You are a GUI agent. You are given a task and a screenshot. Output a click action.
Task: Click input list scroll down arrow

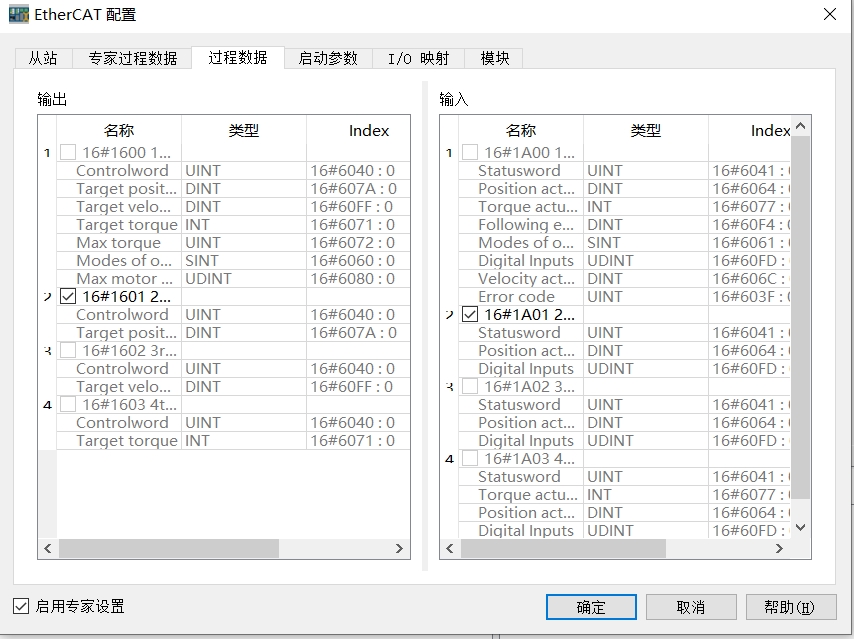800,527
